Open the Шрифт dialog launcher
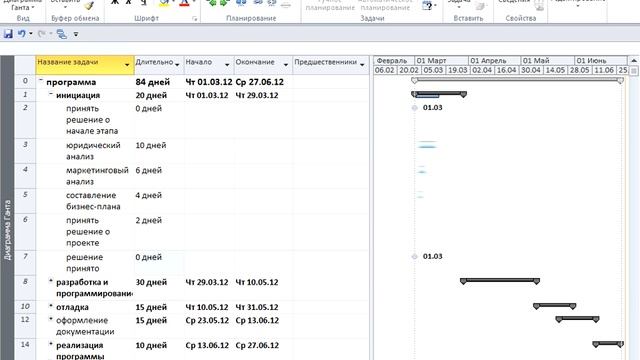 click(x=195, y=19)
